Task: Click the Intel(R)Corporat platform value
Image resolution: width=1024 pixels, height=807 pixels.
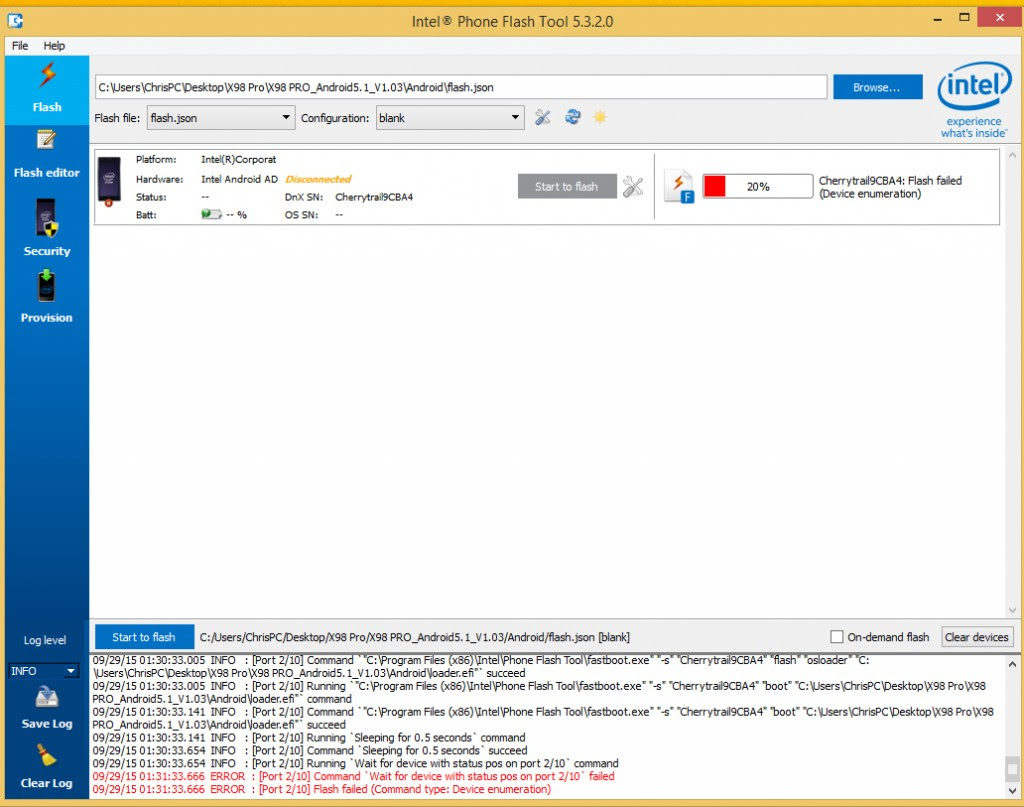Action: (x=238, y=159)
